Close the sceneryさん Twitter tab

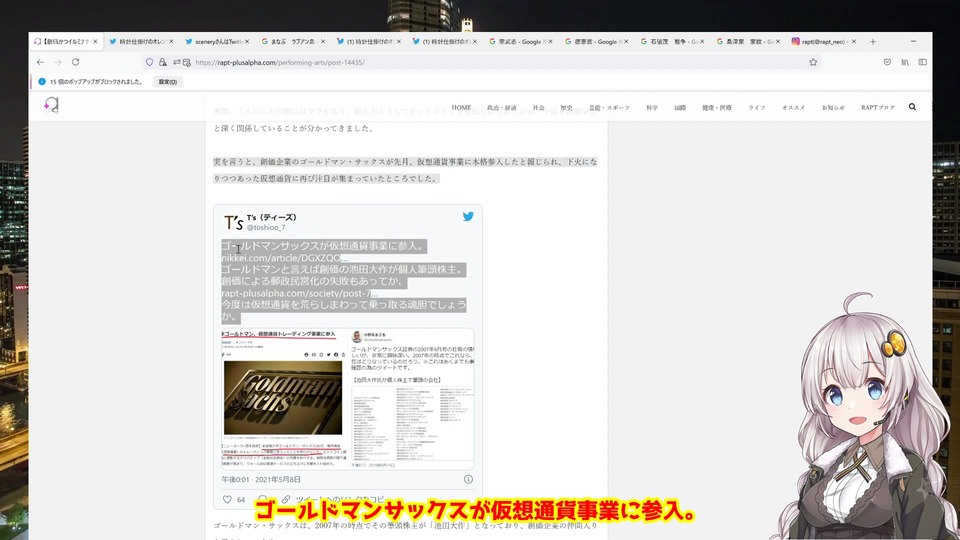[247, 42]
